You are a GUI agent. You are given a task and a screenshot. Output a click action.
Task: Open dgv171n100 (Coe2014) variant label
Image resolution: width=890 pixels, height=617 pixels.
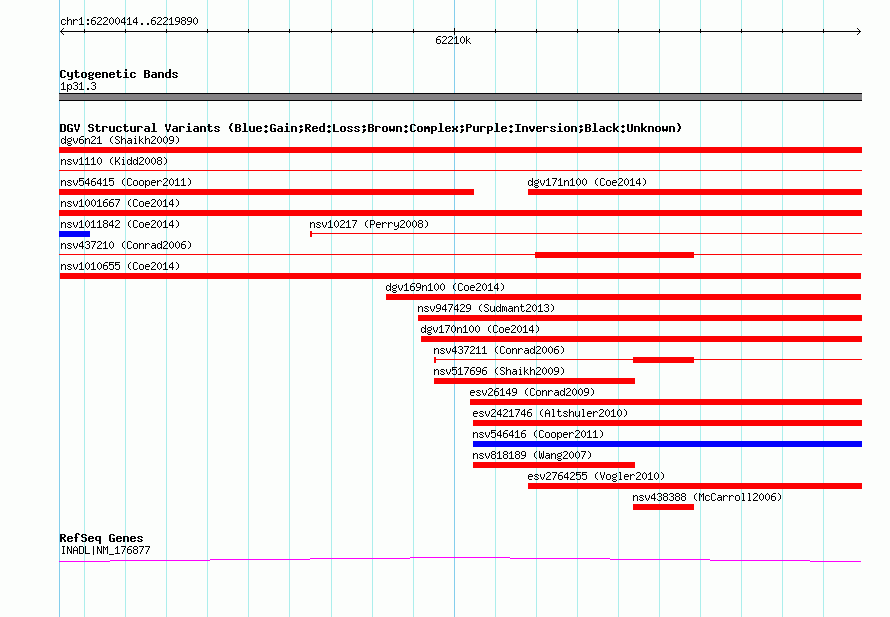pos(587,182)
